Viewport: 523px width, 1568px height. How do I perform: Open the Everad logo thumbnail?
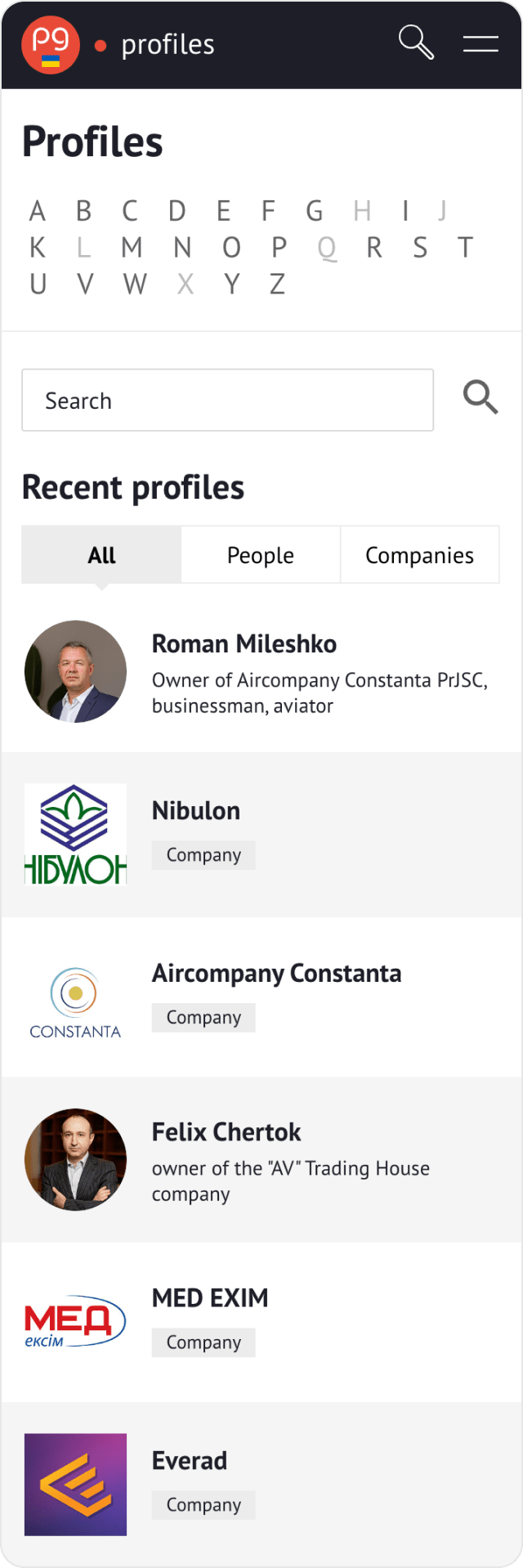tap(75, 1484)
